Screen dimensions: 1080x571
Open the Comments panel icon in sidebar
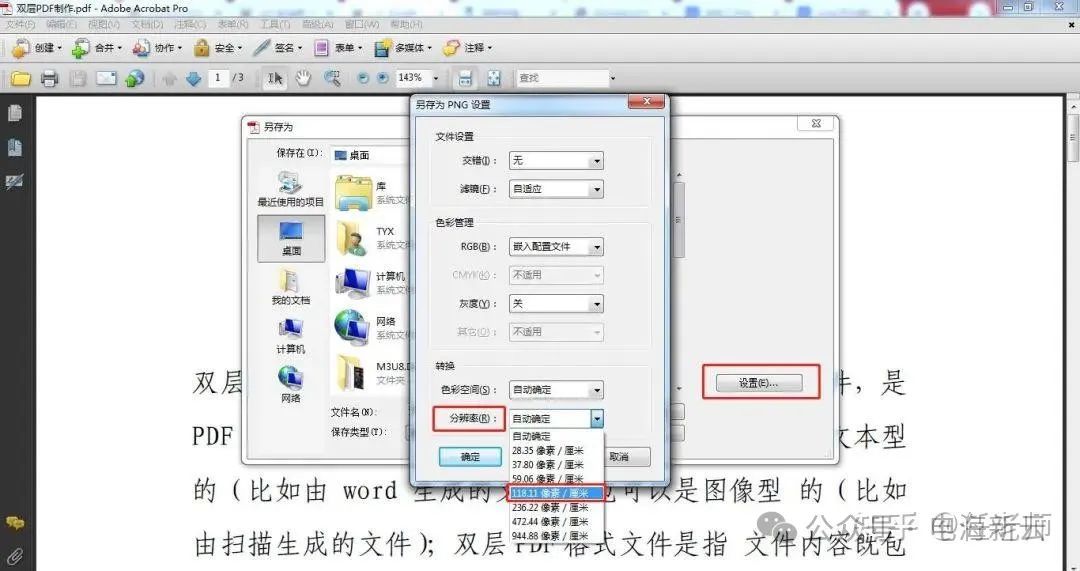point(14,523)
